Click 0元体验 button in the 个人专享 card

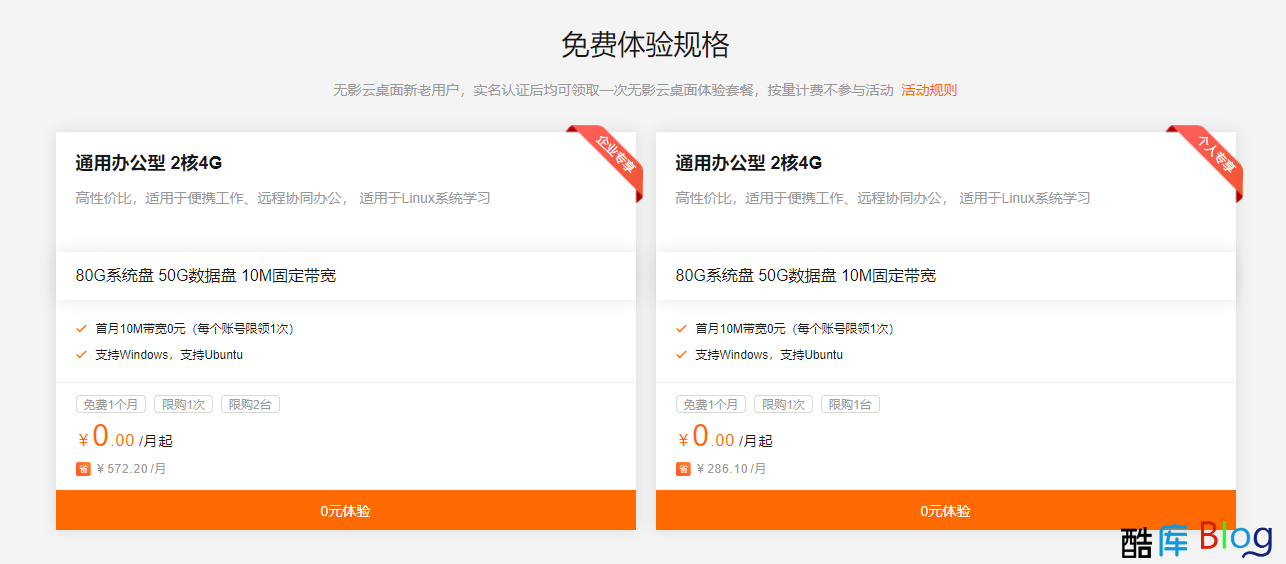click(945, 510)
